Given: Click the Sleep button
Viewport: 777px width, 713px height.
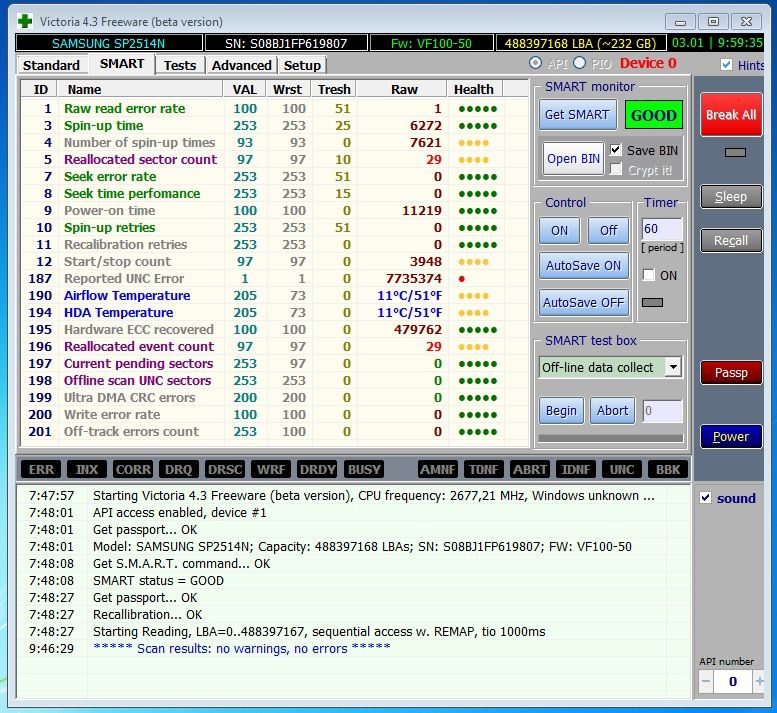Looking at the screenshot, I should 731,197.
